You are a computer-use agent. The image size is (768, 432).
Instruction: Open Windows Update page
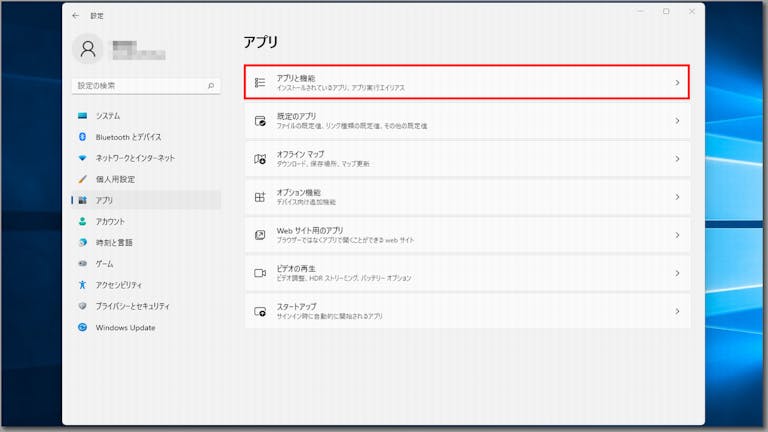(x=146, y=327)
